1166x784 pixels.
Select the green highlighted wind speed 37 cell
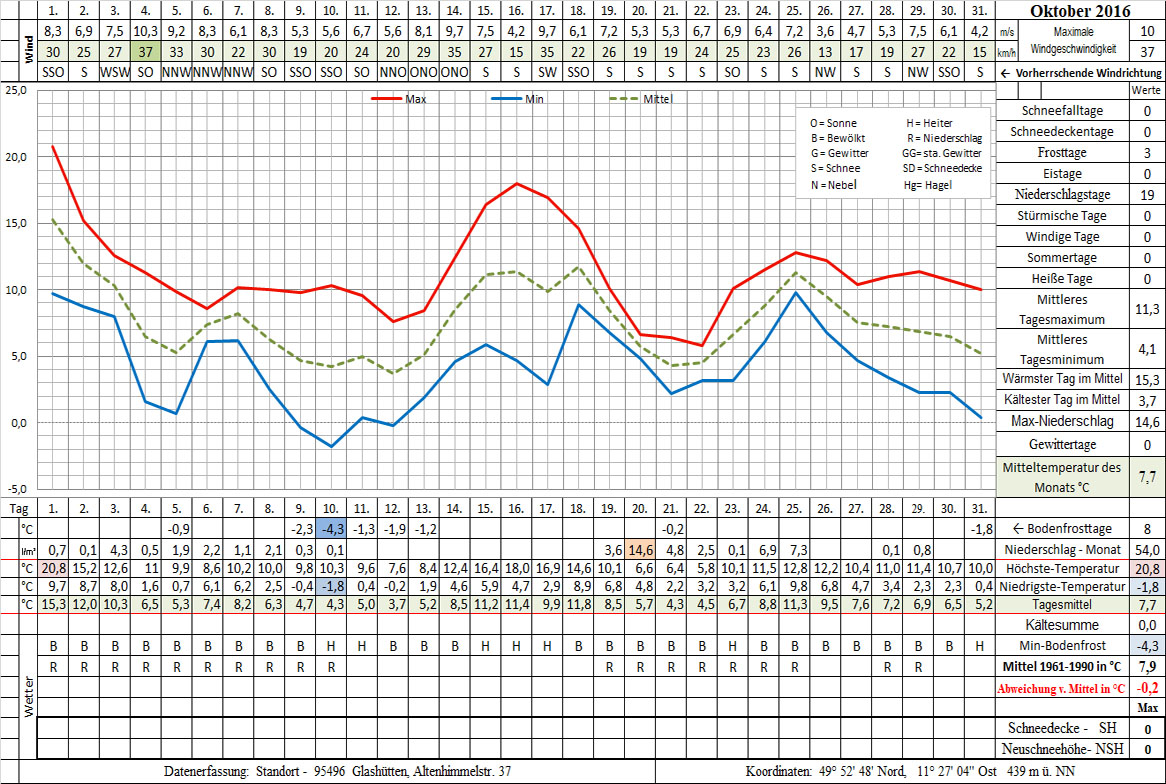pos(146,52)
